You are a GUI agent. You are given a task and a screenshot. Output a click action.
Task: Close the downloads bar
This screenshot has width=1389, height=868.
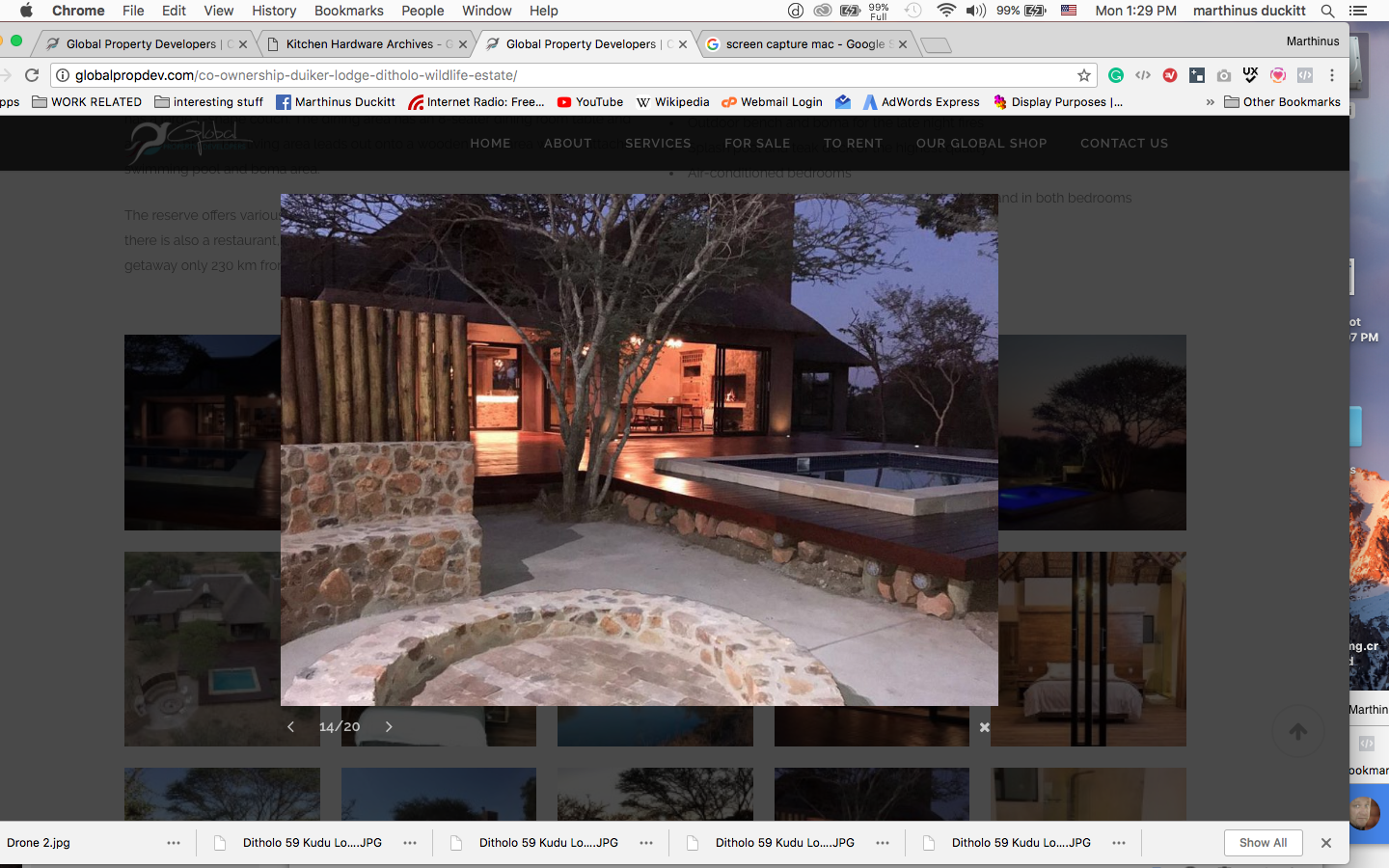click(1326, 843)
